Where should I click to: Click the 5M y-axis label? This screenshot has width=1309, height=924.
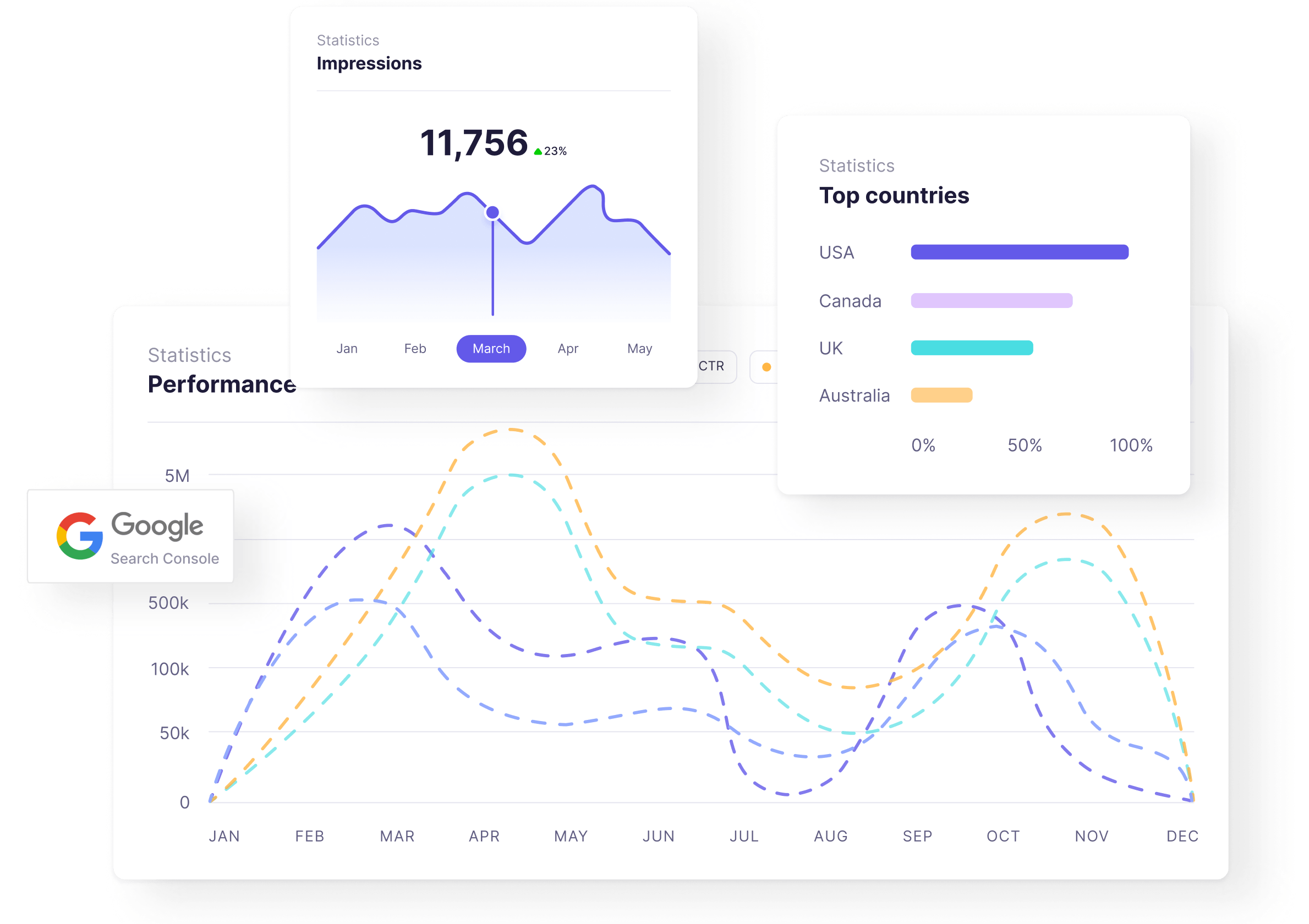tap(177, 476)
